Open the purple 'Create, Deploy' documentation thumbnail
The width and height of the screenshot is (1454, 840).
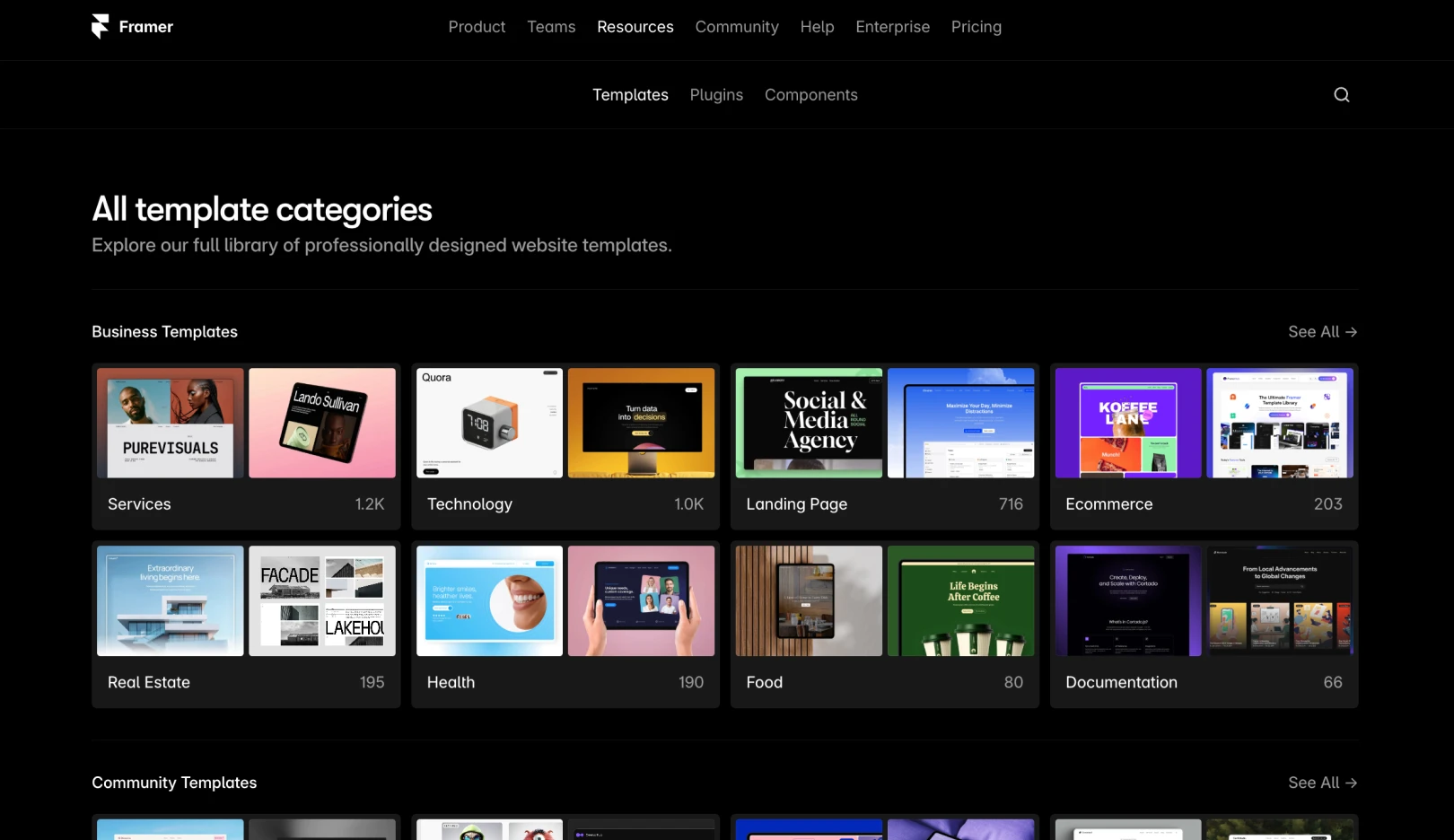coord(1128,601)
